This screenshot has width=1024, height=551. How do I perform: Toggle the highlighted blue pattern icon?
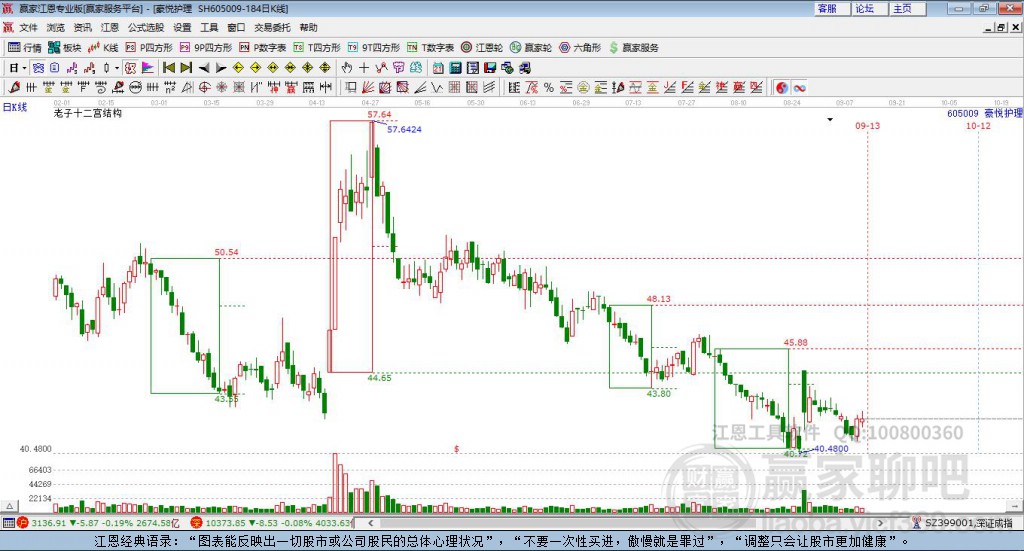[39, 68]
